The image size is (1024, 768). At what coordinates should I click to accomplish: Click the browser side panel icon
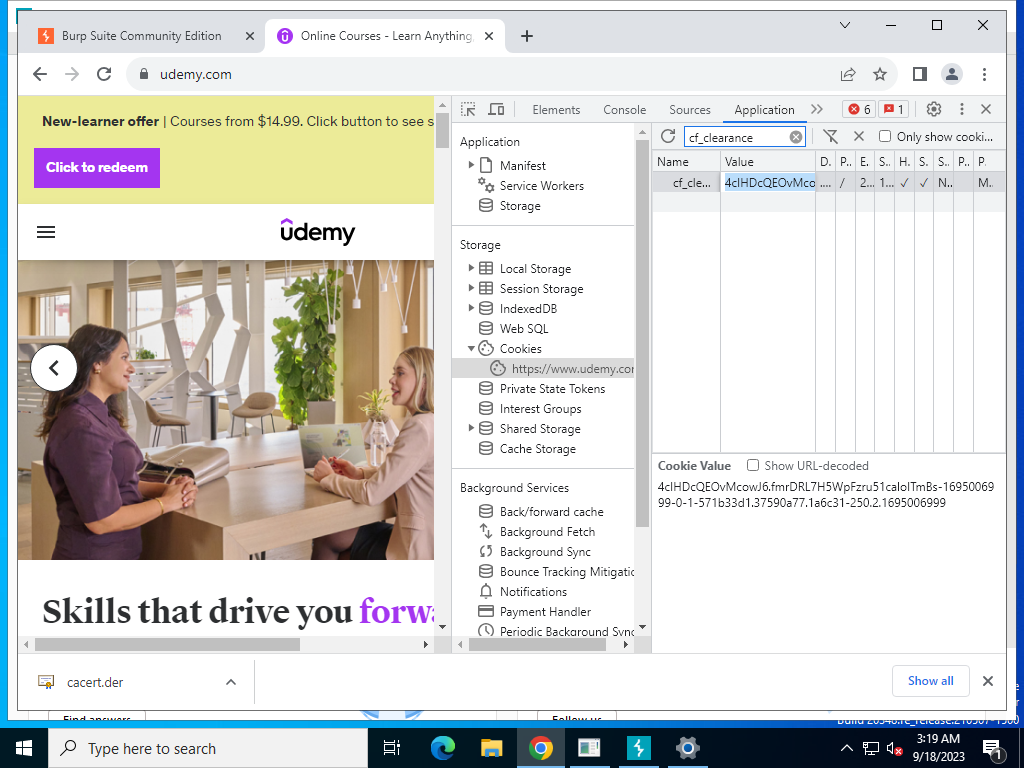920,74
